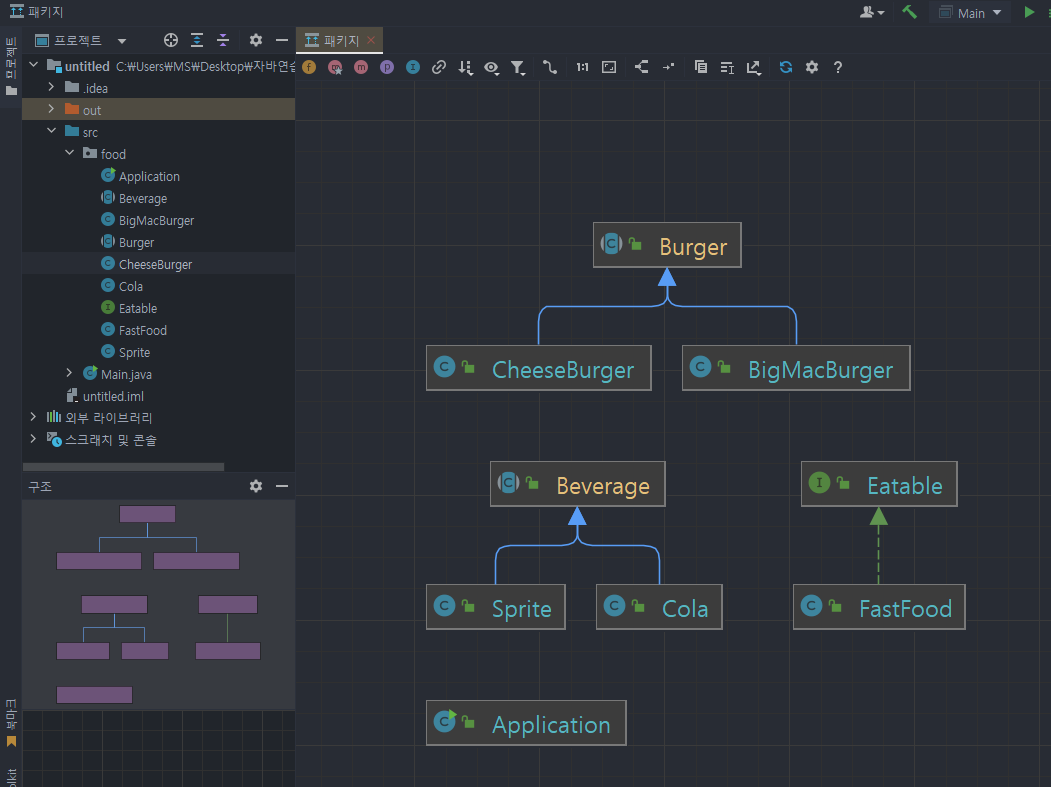Collapse the food package
Viewport: 1051px width, 787px height.
pyautogui.click(x=70, y=153)
